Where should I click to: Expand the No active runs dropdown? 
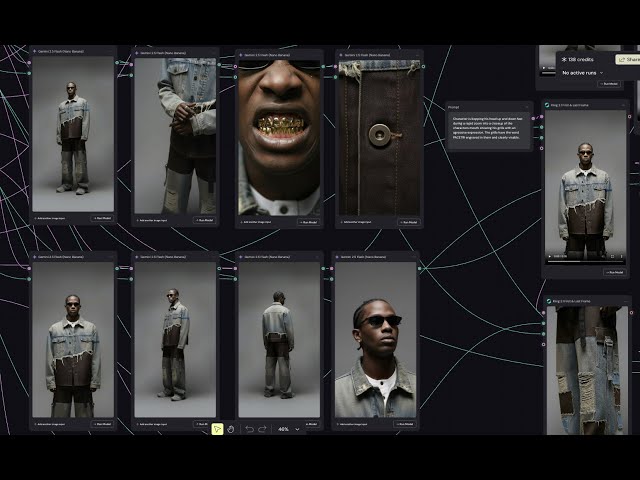pyautogui.click(x=582, y=73)
